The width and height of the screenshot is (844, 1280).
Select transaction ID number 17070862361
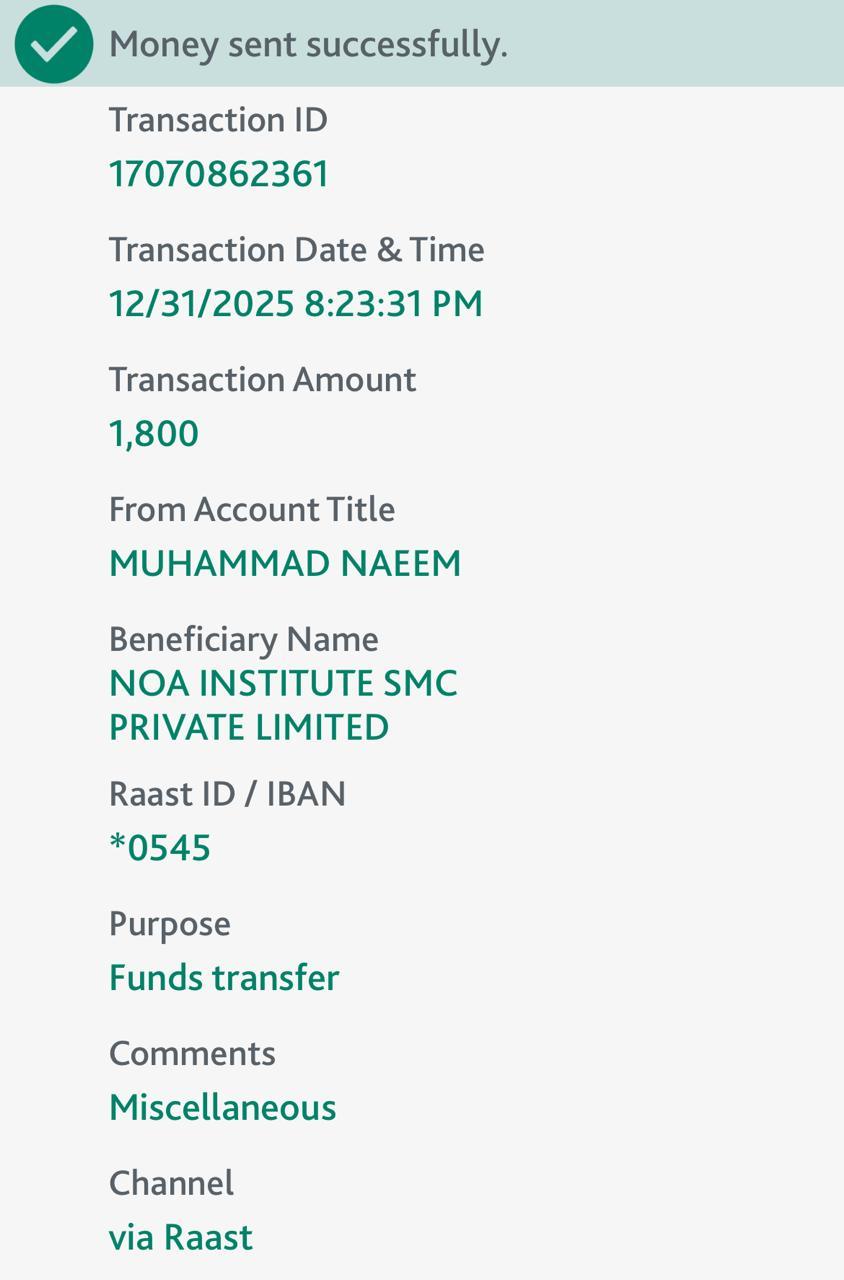(219, 174)
